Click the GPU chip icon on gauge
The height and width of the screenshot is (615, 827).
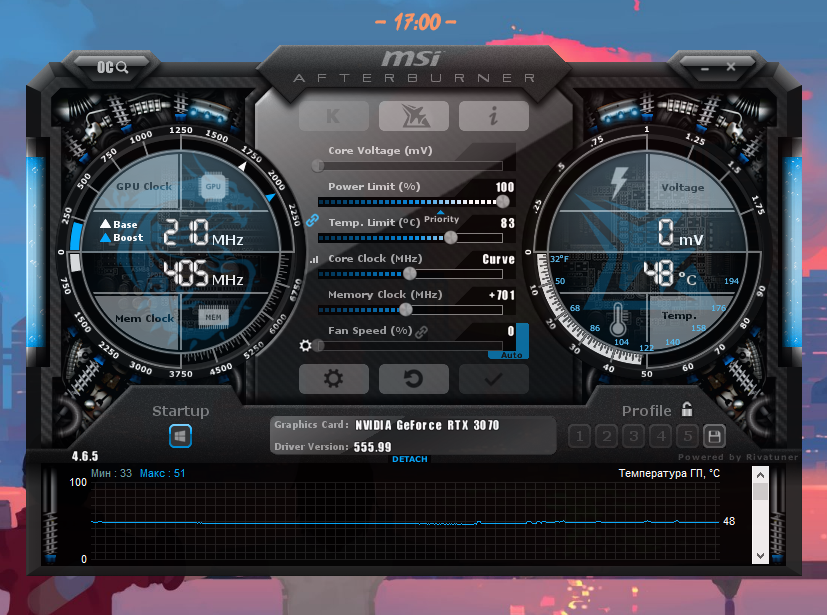tap(213, 186)
